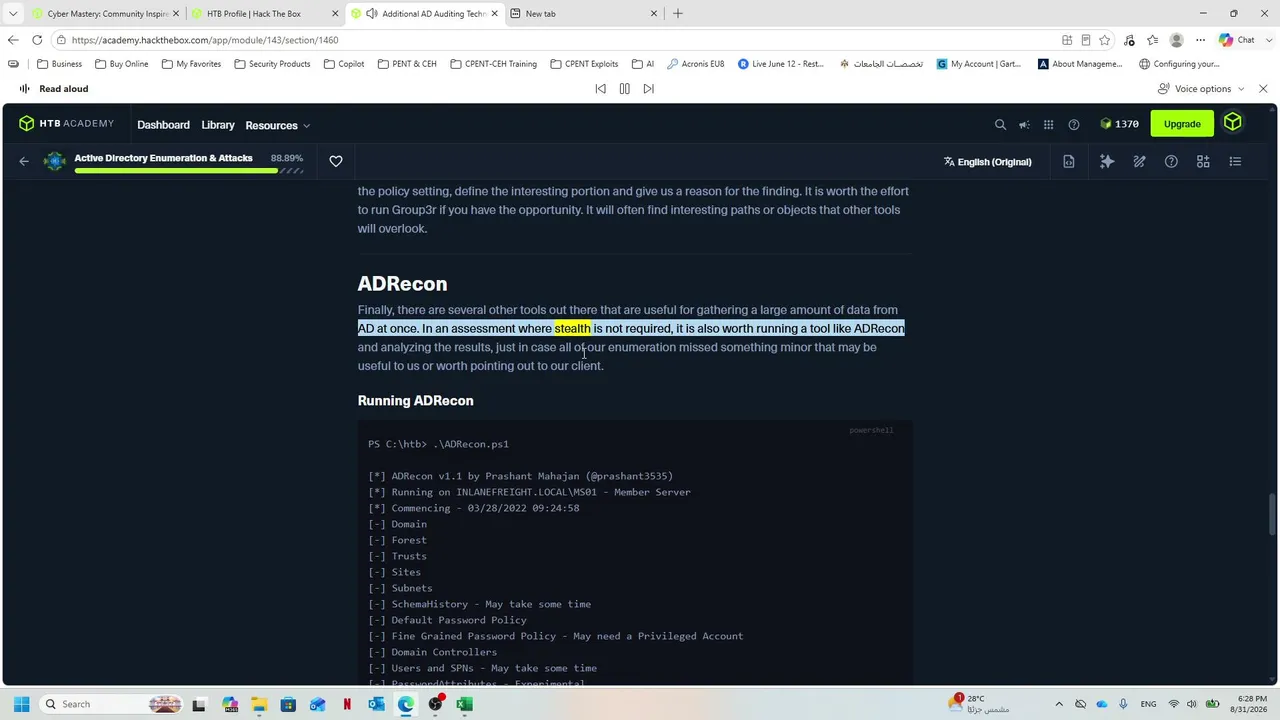This screenshot has height=720, width=1280.
Task: Open Outlook from taskbar
Action: coord(376,704)
